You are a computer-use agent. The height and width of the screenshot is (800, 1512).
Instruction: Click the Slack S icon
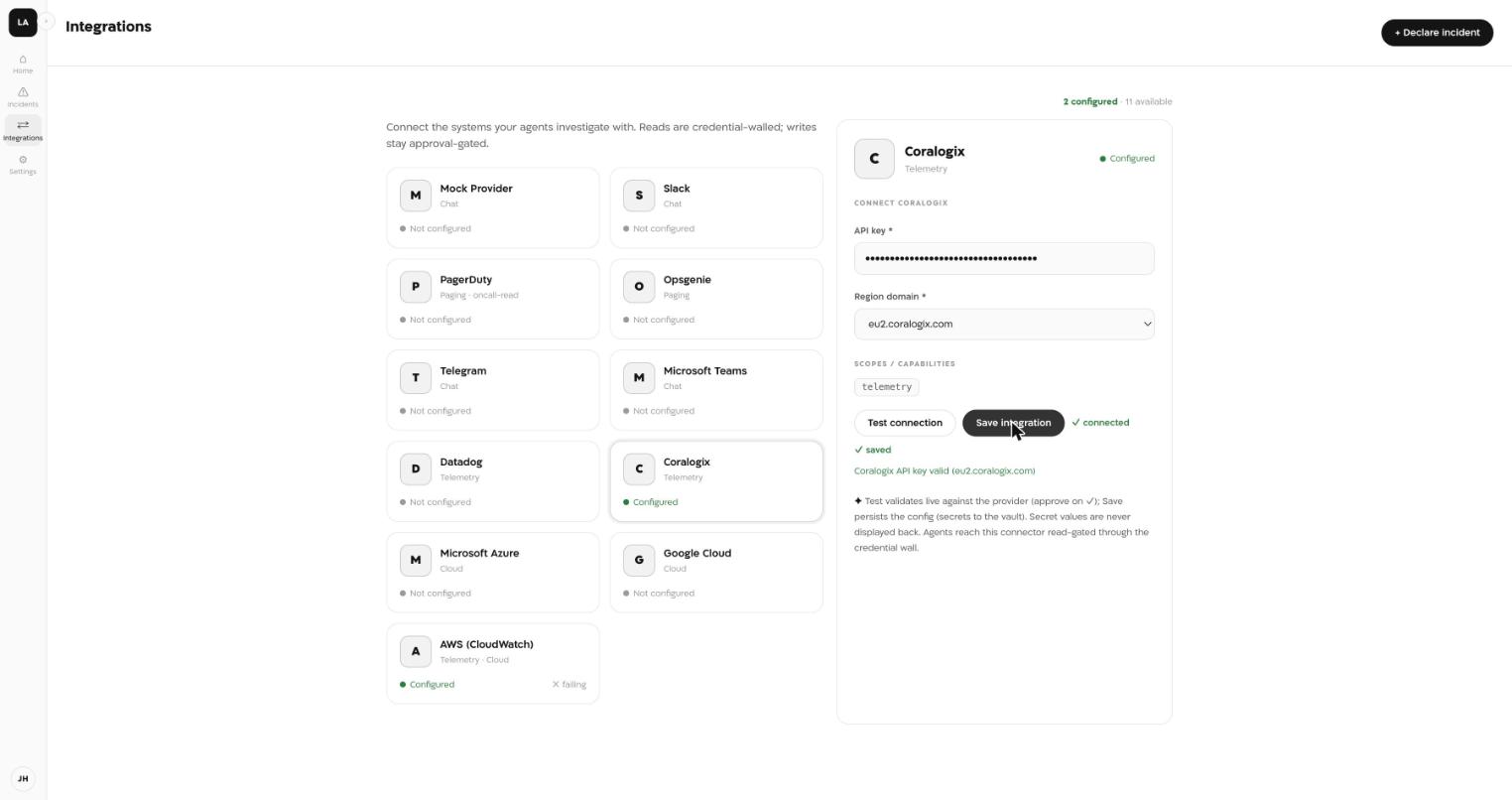pos(639,196)
